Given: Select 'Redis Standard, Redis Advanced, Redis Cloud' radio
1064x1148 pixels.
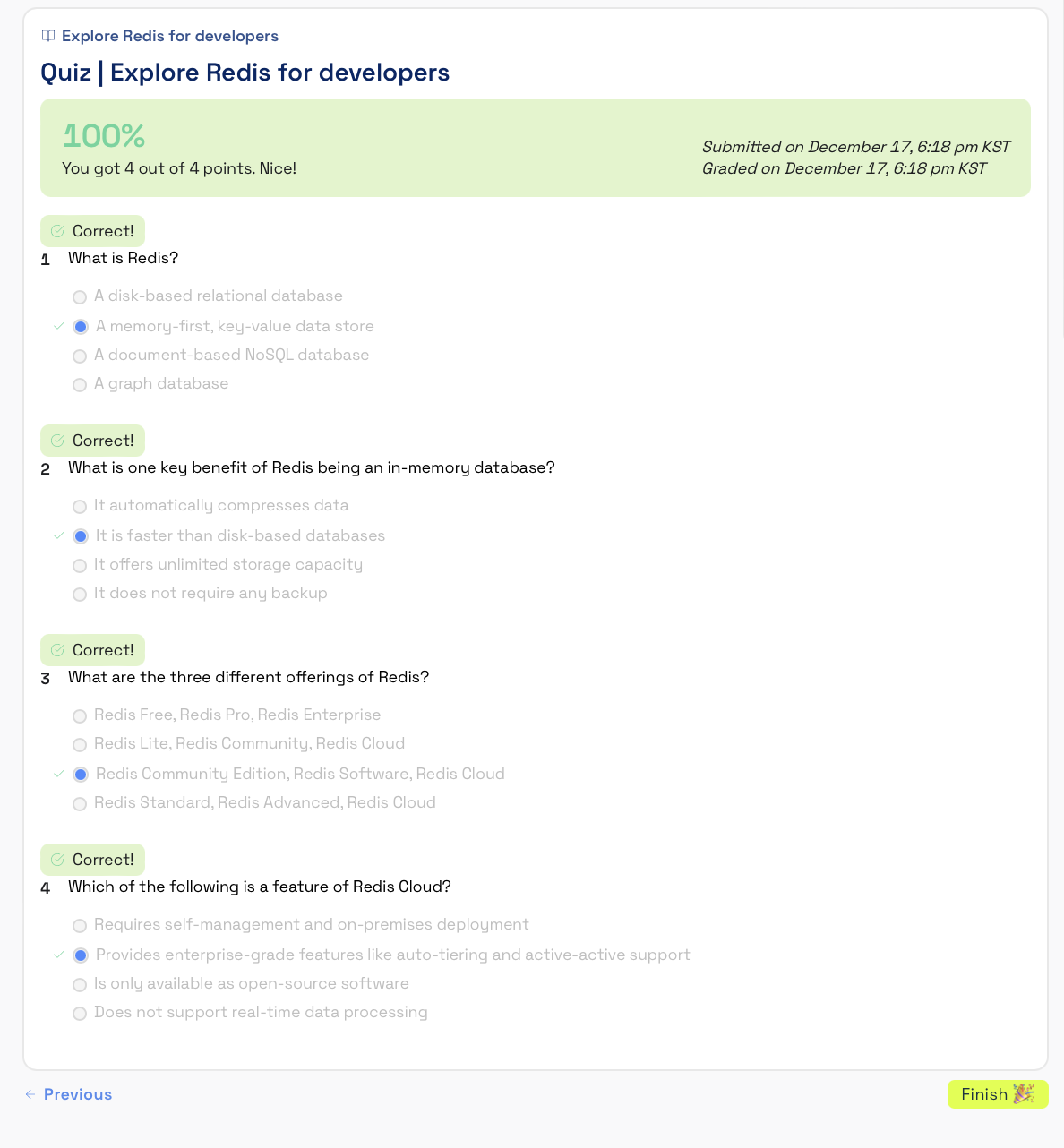Looking at the screenshot, I should tap(80, 803).
